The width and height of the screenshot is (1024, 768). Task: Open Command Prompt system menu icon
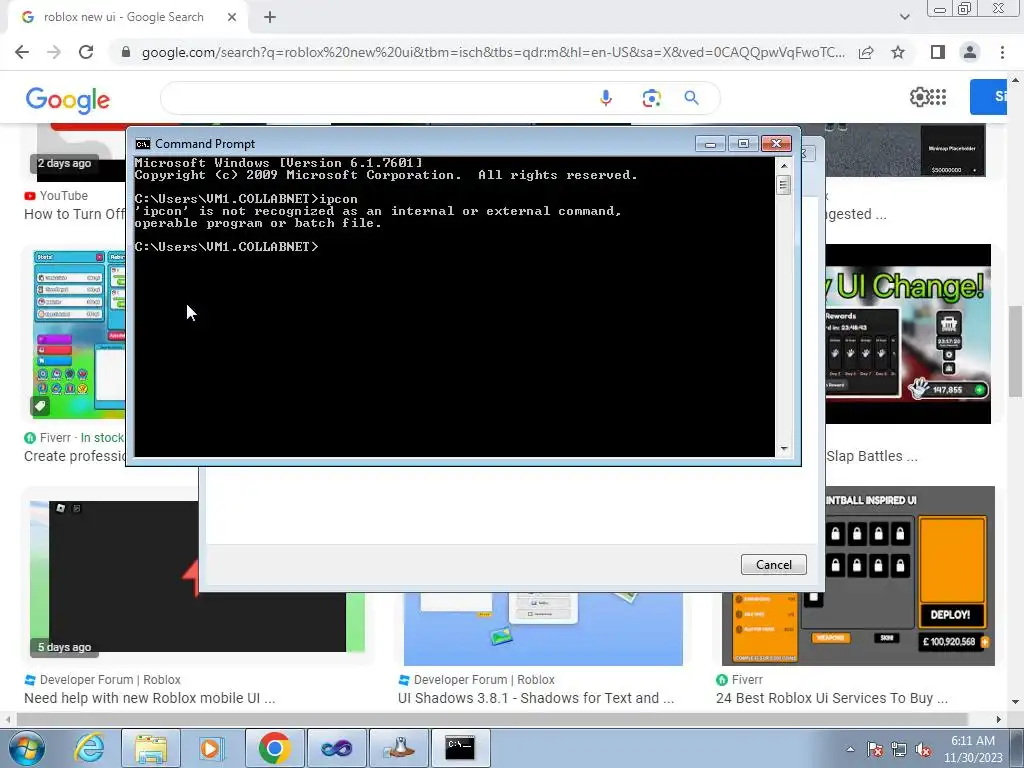(142, 144)
